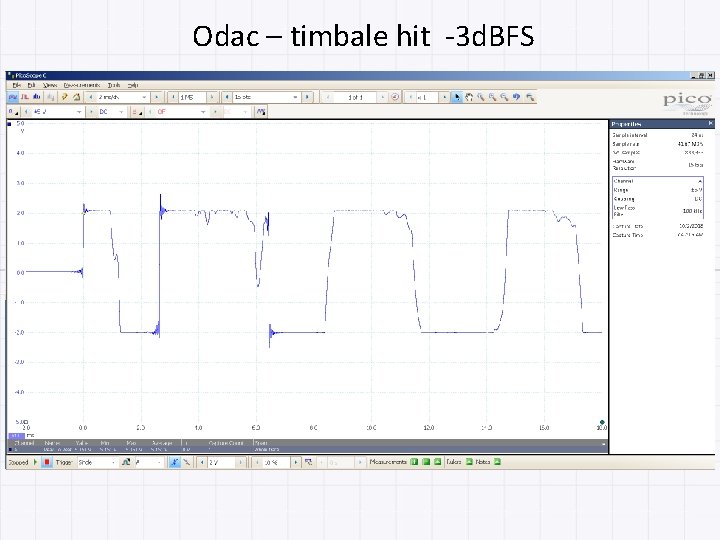Select Scope mode icon in toolbar
This screenshot has width=720, height=540.
click(13, 97)
